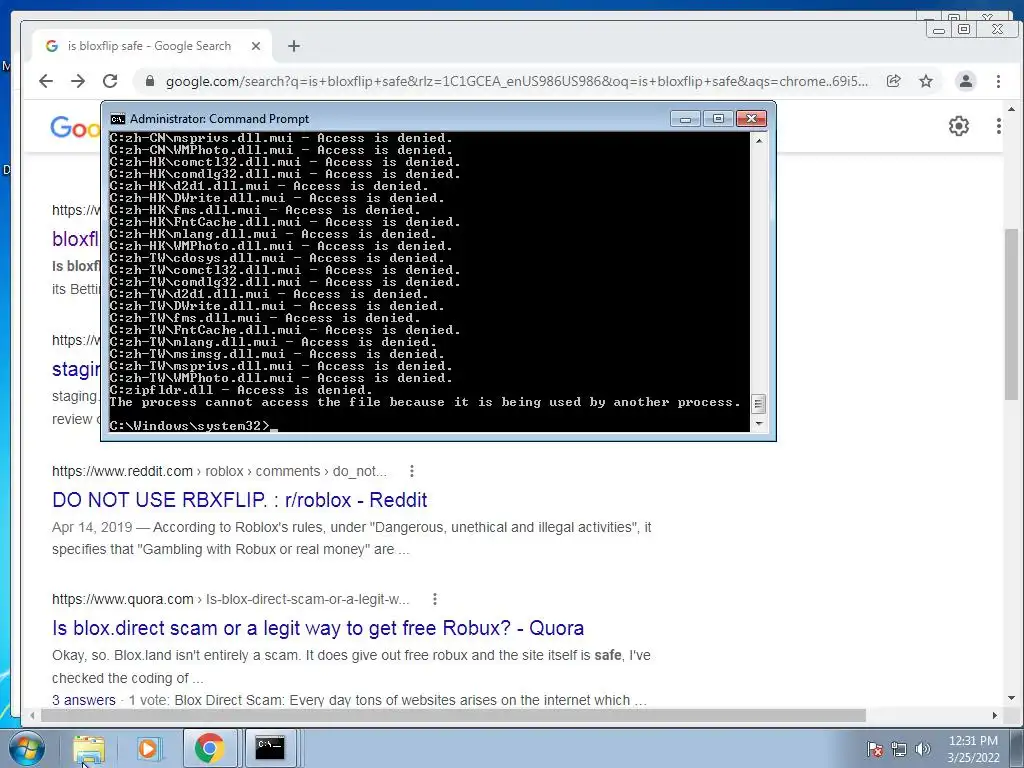
Task: Close the Command Prompt window
Action: (x=751, y=119)
